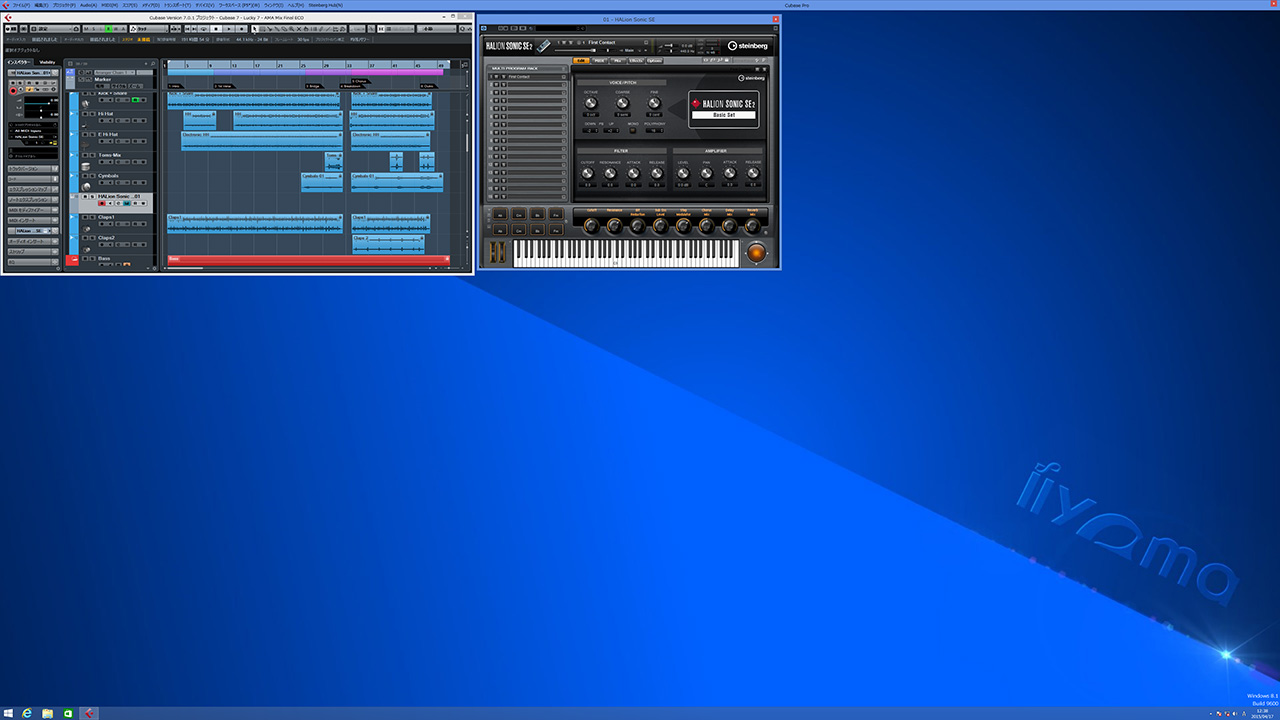Switch to the Visibility tab
The image size is (1280, 720).
click(x=47, y=62)
